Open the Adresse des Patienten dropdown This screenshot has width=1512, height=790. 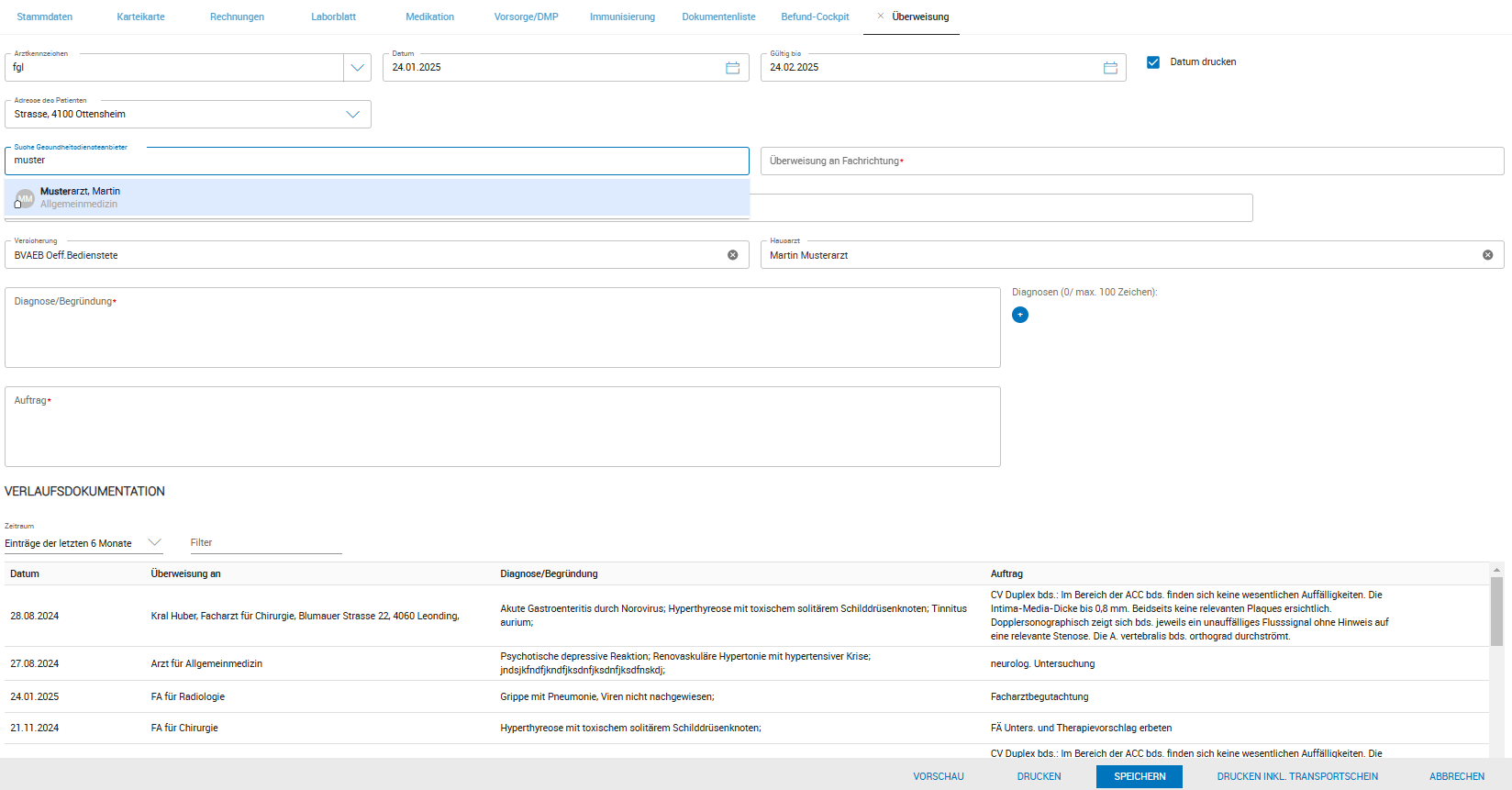click(352, 115)
